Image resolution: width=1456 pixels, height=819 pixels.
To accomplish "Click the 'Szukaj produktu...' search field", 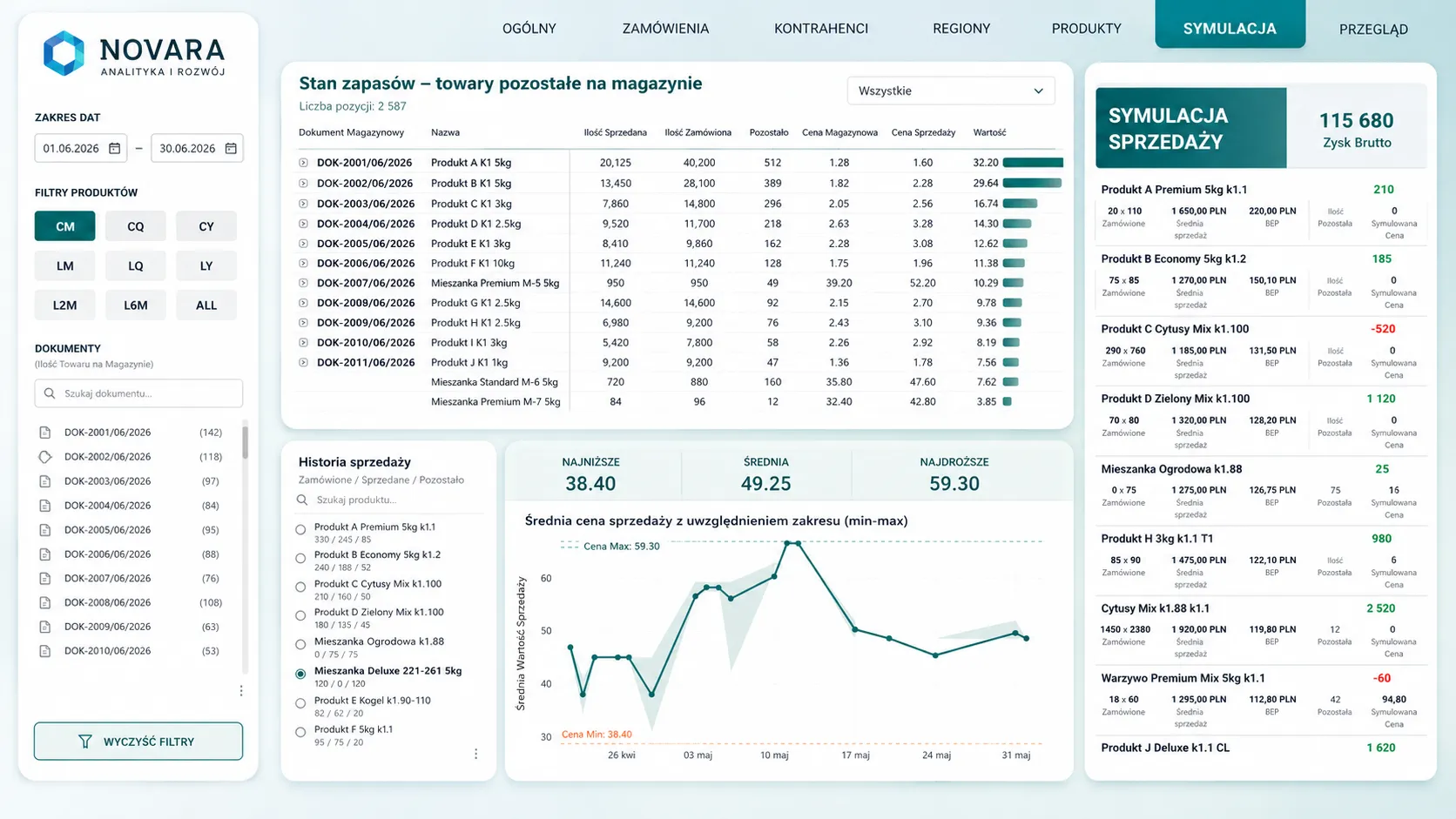I will click(389, 500).
